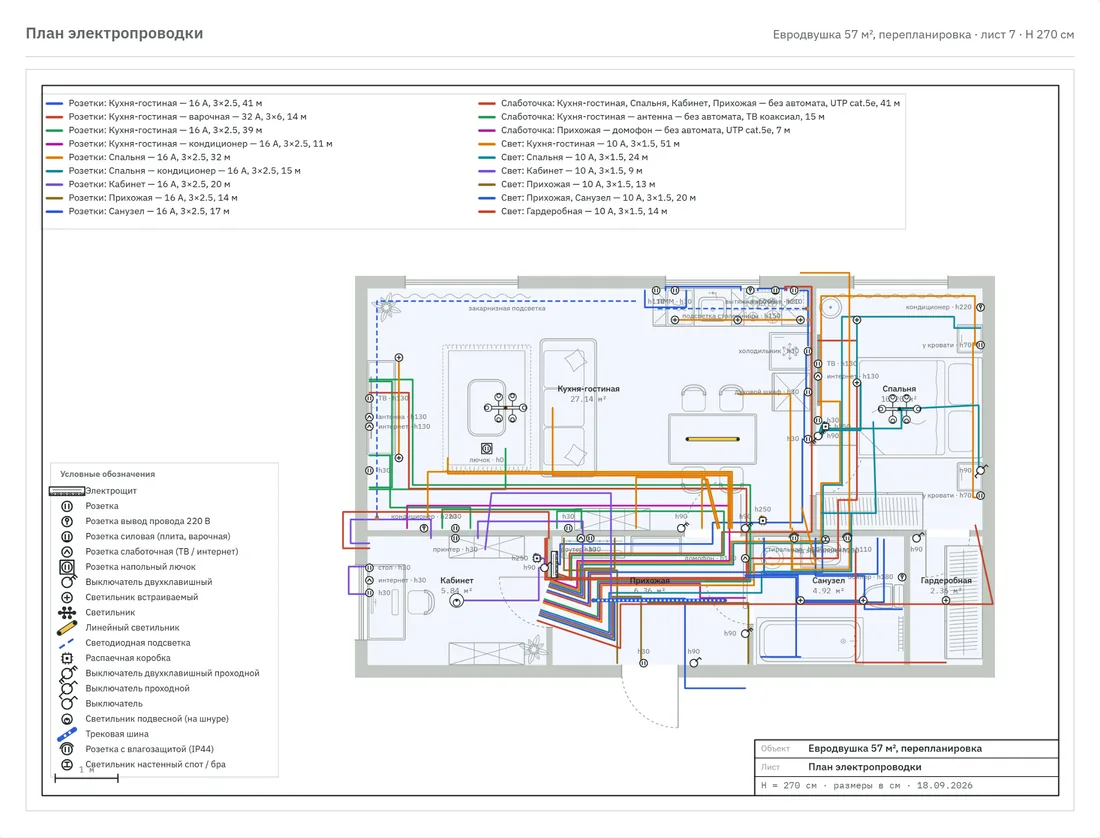
Task: Click the Спальня room label on the floor plan
Action: point(899,388)
